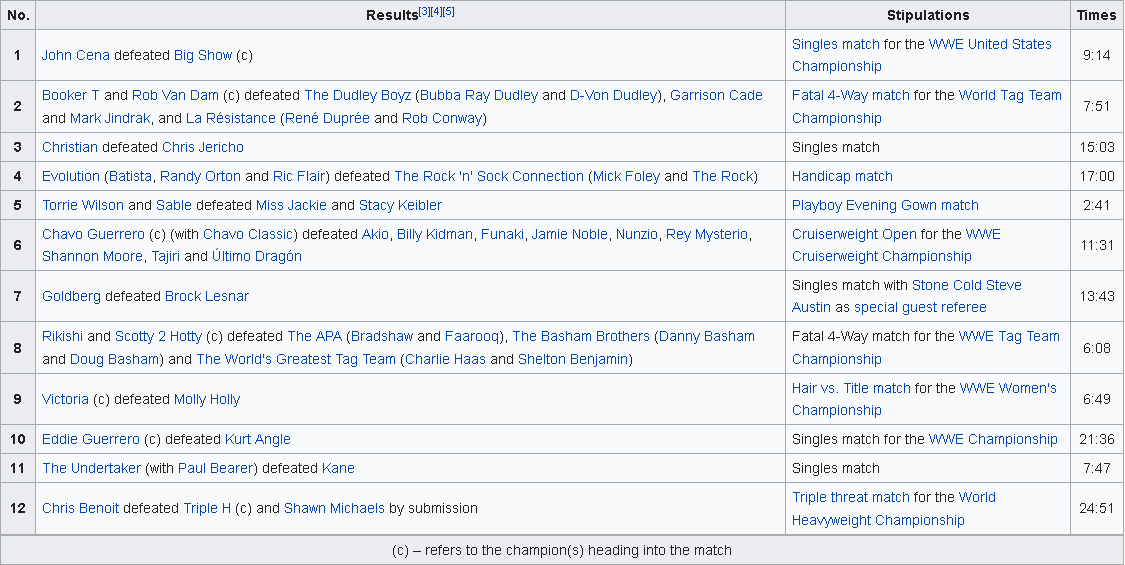The width and height of the screenshot is (1125, 565).
Task: Open The Dudley Boyz link
Action: coord(357,95)
